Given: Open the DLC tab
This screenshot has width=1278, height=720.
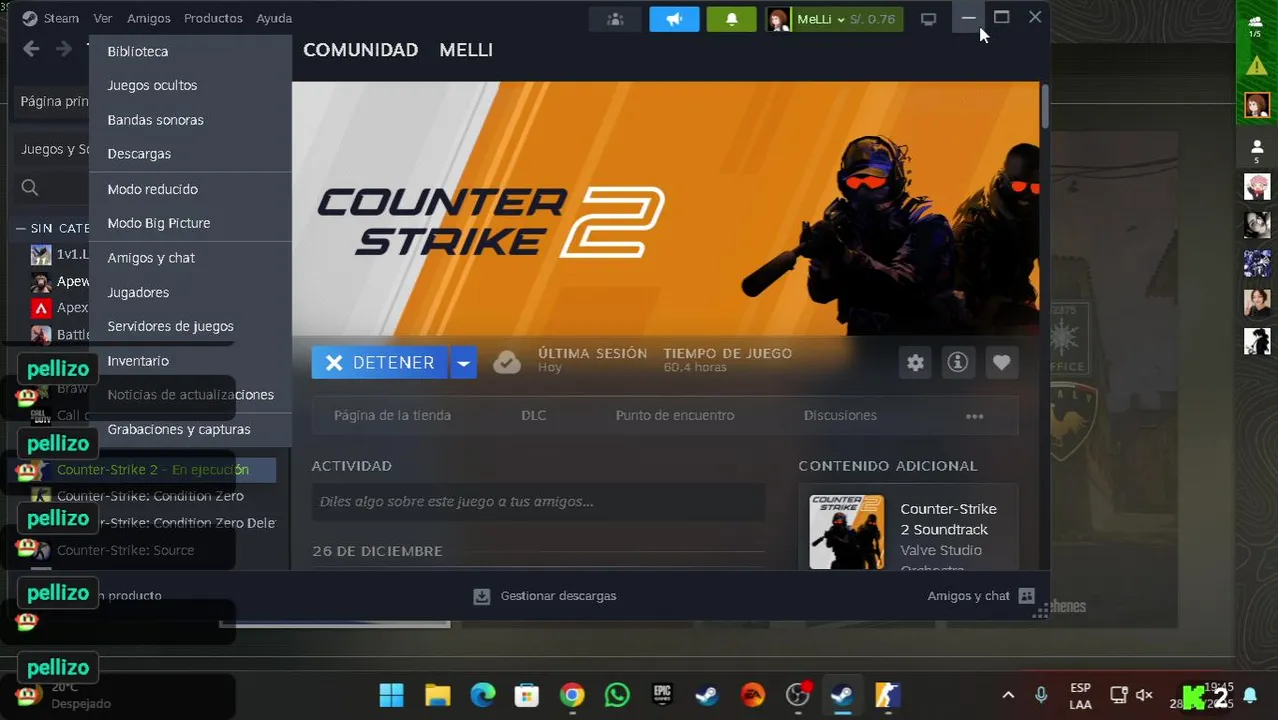Looking at the screenshot, I should click(x=534, y=415).
